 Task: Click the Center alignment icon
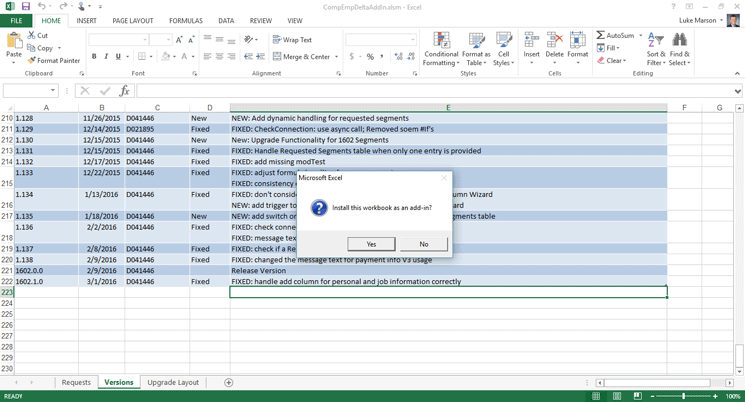[x=219, y=56]
